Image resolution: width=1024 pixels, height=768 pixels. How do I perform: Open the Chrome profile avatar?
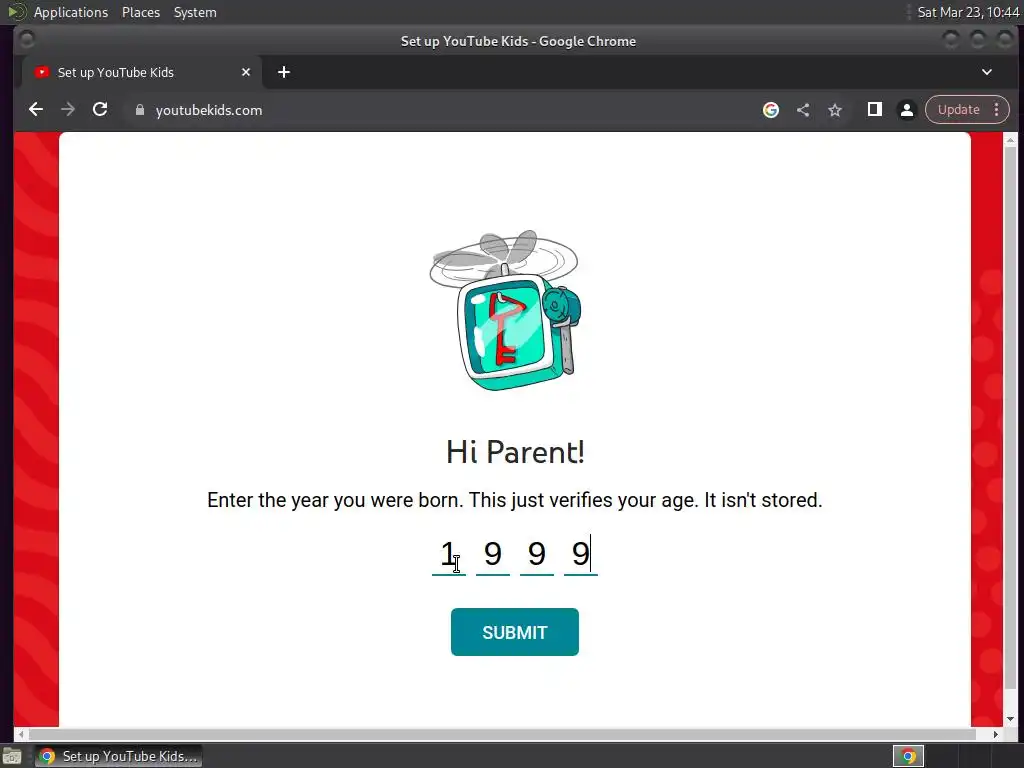(906, 110)
